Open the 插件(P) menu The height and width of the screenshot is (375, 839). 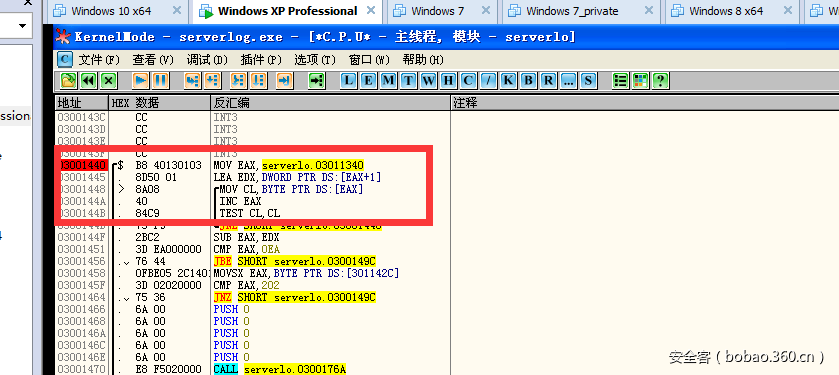[x=261, y=59]
